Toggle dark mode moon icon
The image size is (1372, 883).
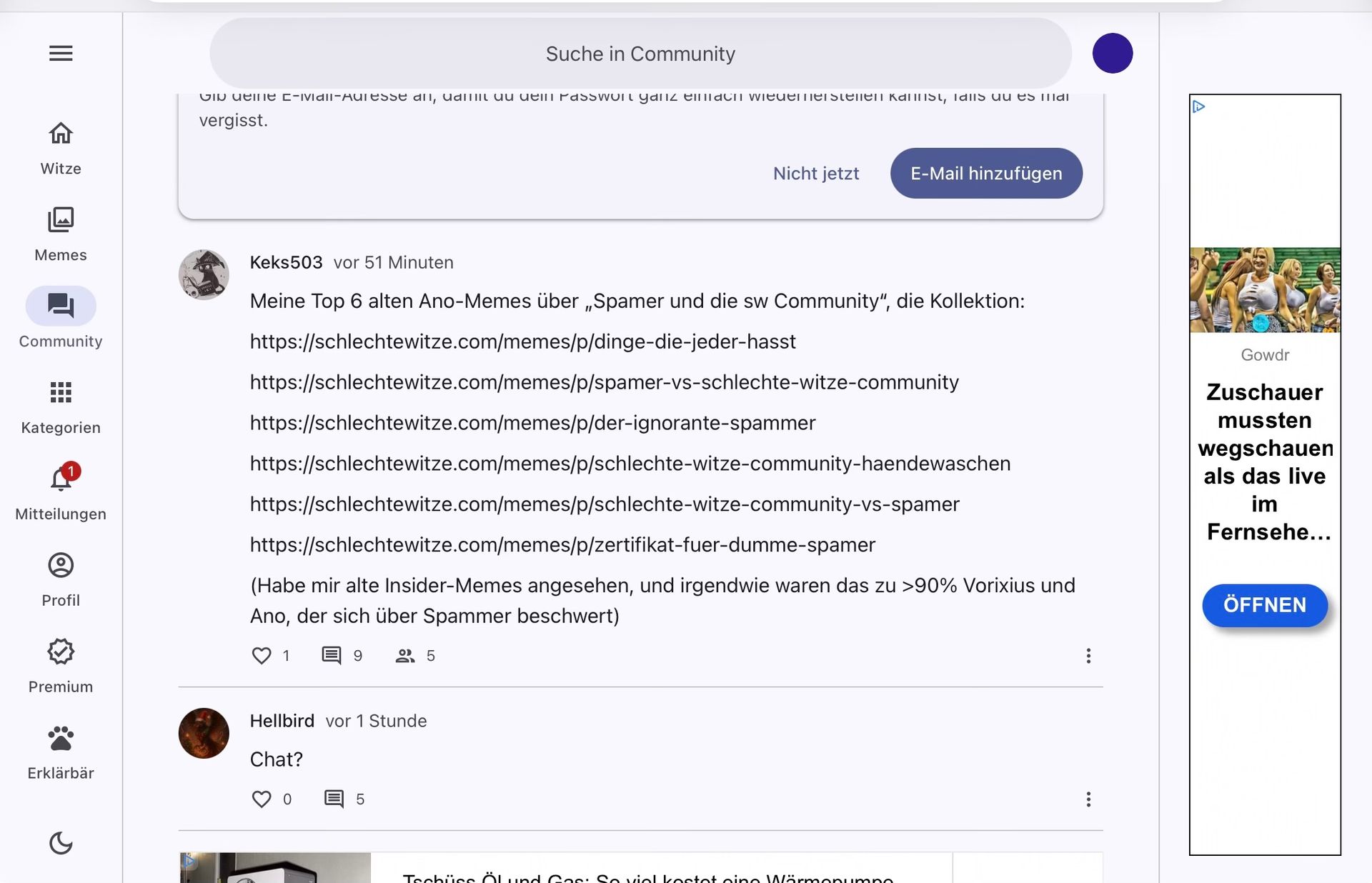tap(61, 843)
